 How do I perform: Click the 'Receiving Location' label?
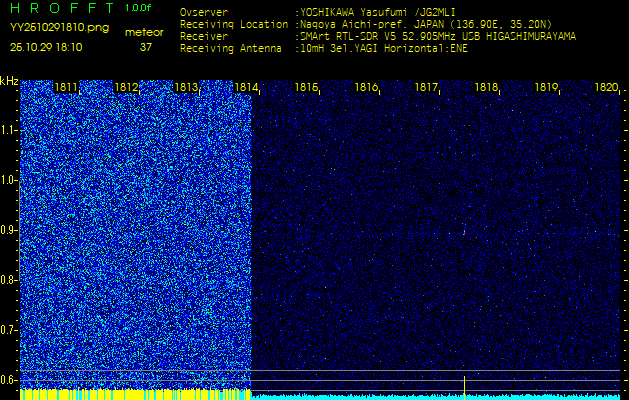[x=234, y=24]
